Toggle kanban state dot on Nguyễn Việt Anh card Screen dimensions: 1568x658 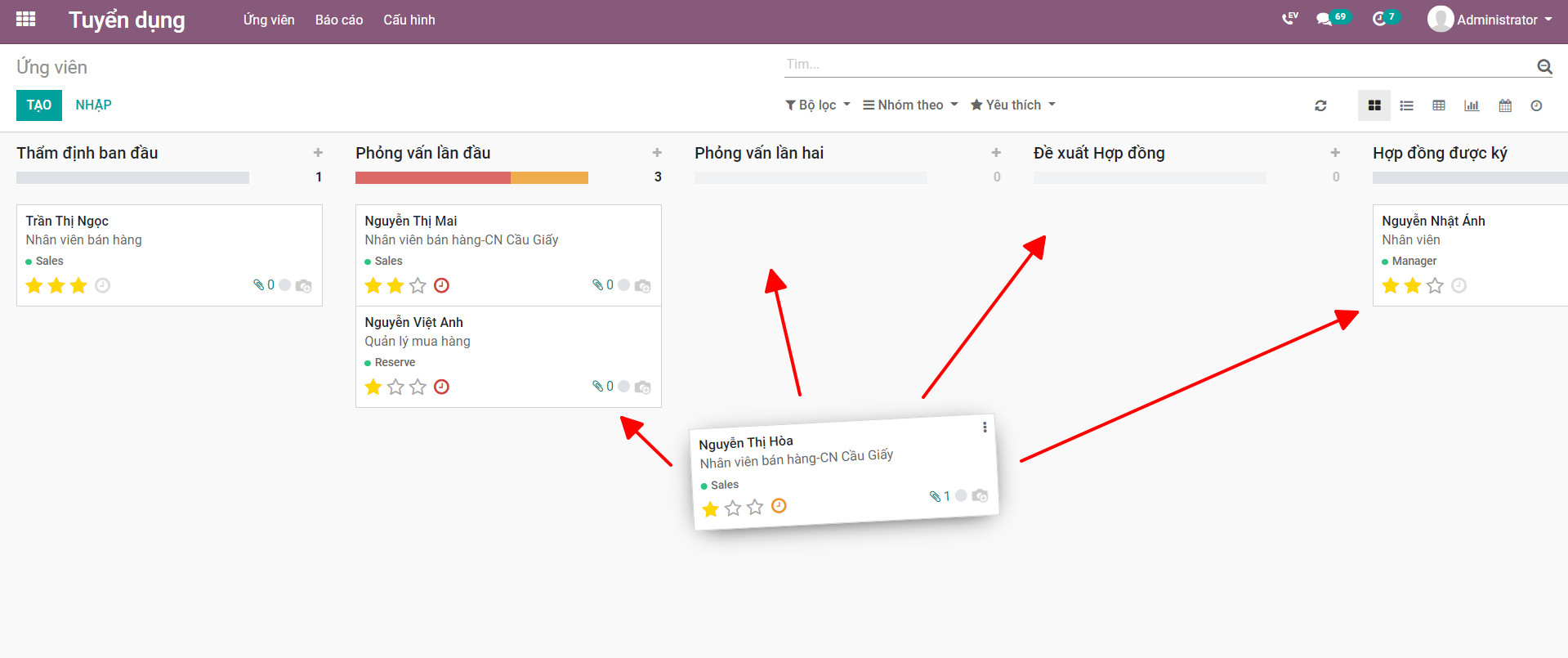(623, 387)
